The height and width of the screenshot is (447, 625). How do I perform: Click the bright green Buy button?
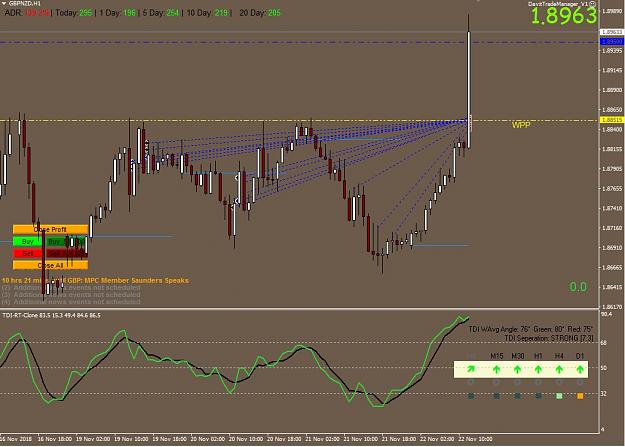(x=27, y=242)
